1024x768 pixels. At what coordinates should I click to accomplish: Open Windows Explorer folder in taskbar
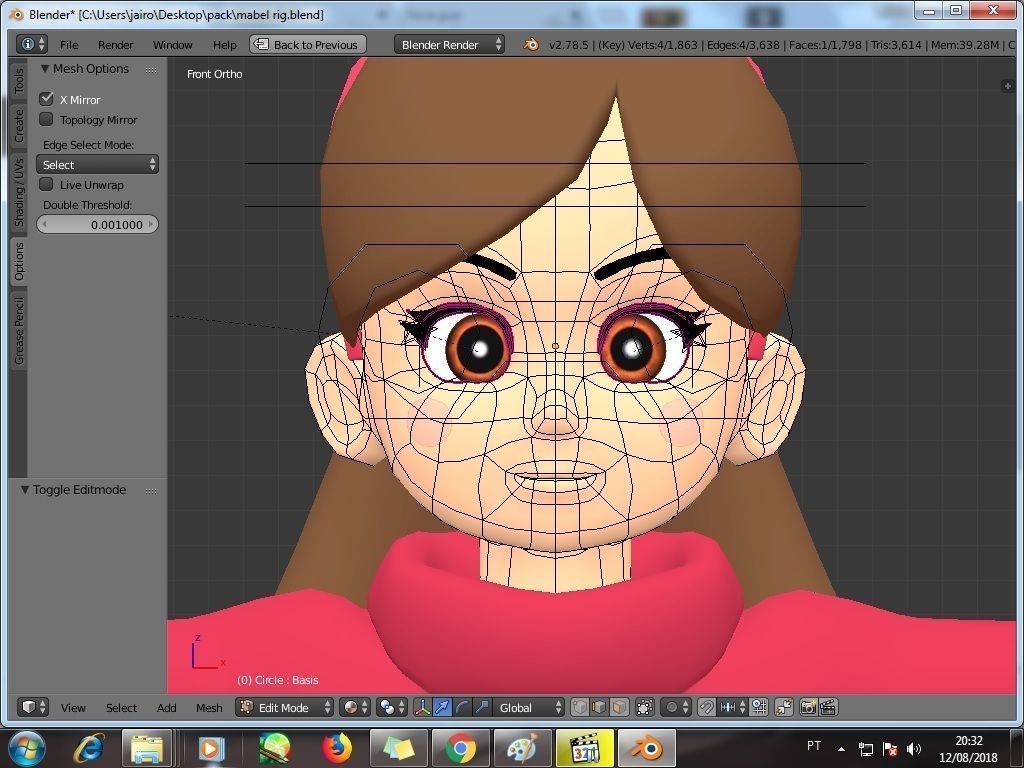(147, 748)
